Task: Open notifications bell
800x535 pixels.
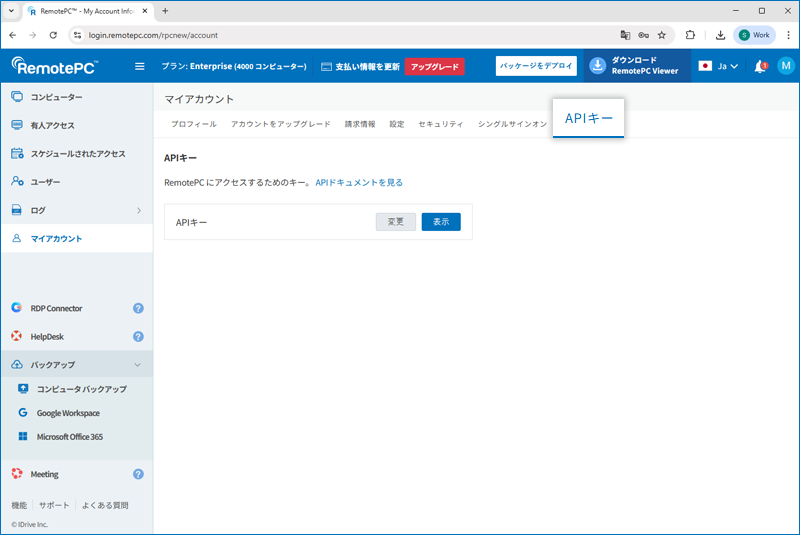Action: (760, 66)
